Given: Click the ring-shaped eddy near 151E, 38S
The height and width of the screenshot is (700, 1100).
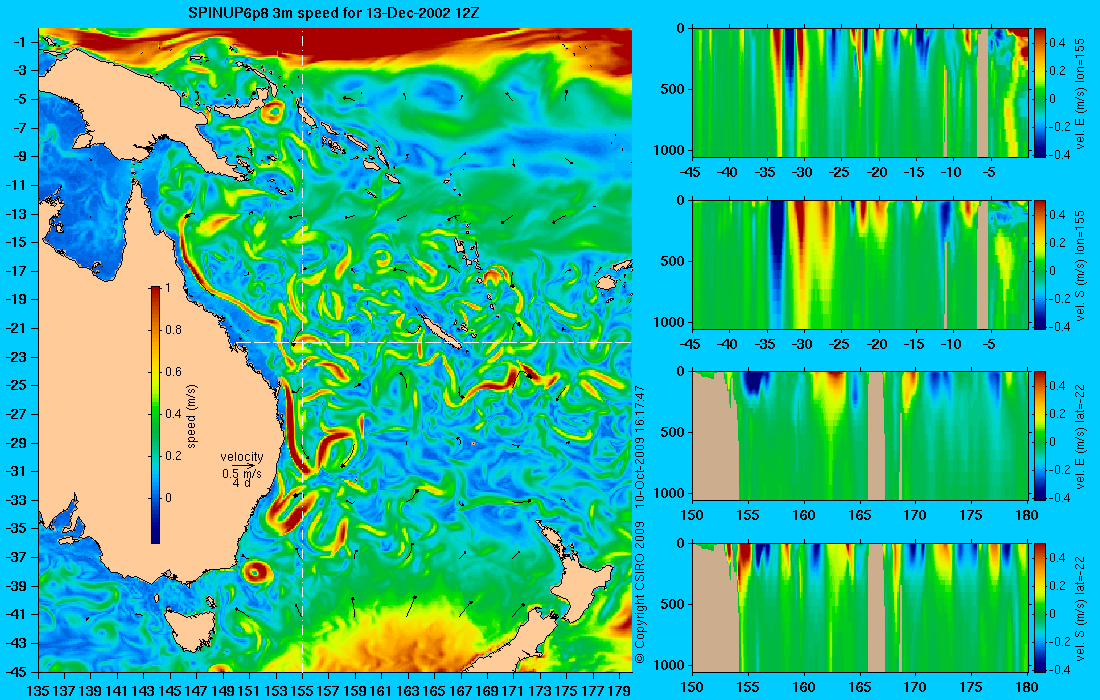Looking at the screenshot, I should click(255, 572).
